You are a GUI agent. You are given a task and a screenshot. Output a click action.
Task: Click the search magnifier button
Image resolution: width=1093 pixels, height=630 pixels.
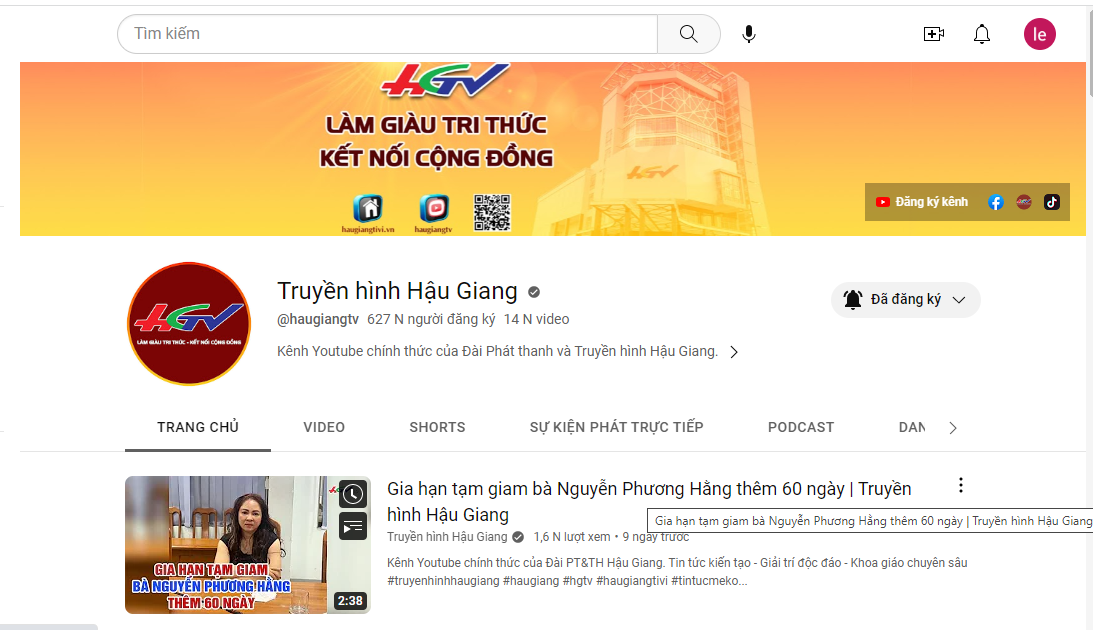(688, 33)
